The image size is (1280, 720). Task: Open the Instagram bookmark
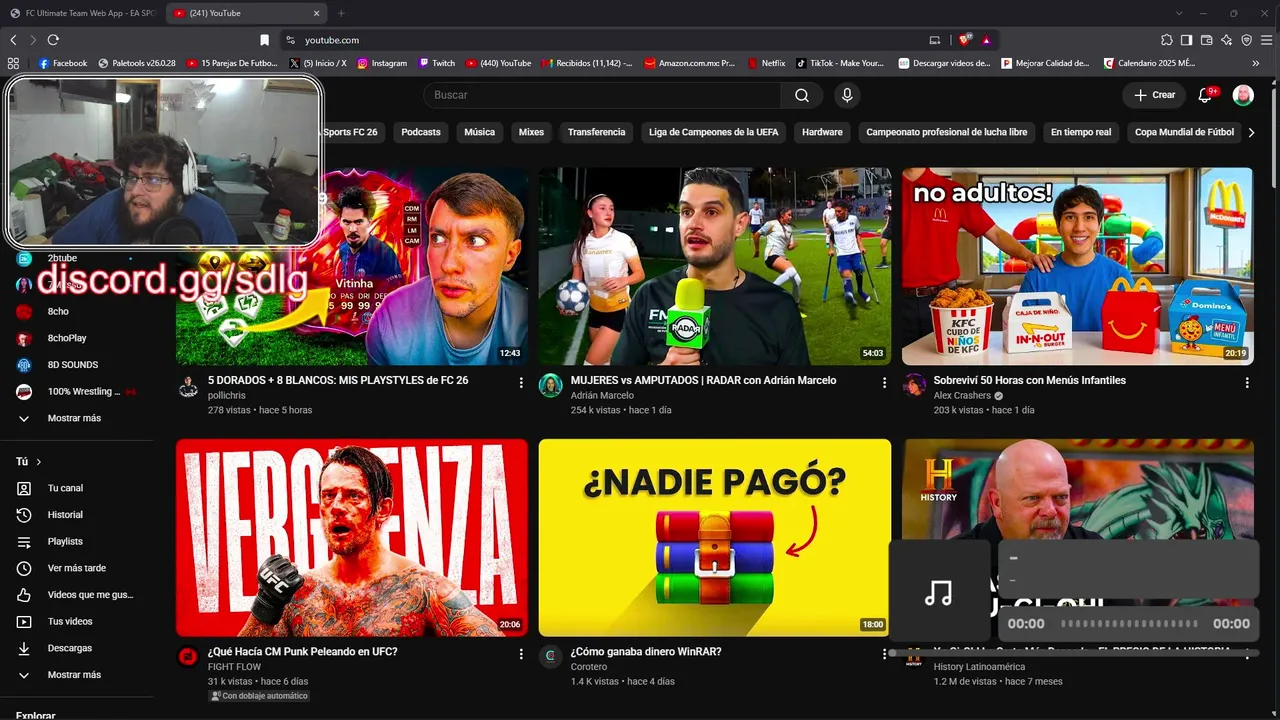[x=382, y=63]
